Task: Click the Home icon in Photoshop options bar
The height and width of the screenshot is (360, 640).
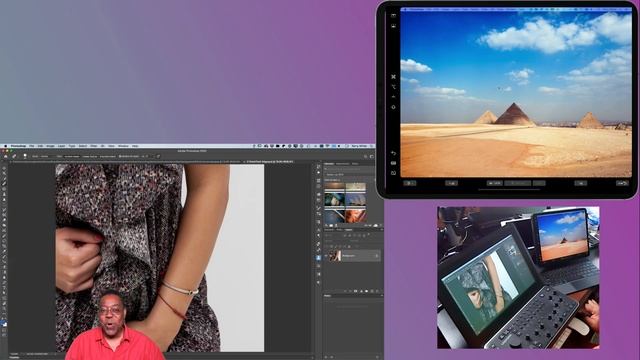Action: tap(6, 156)
